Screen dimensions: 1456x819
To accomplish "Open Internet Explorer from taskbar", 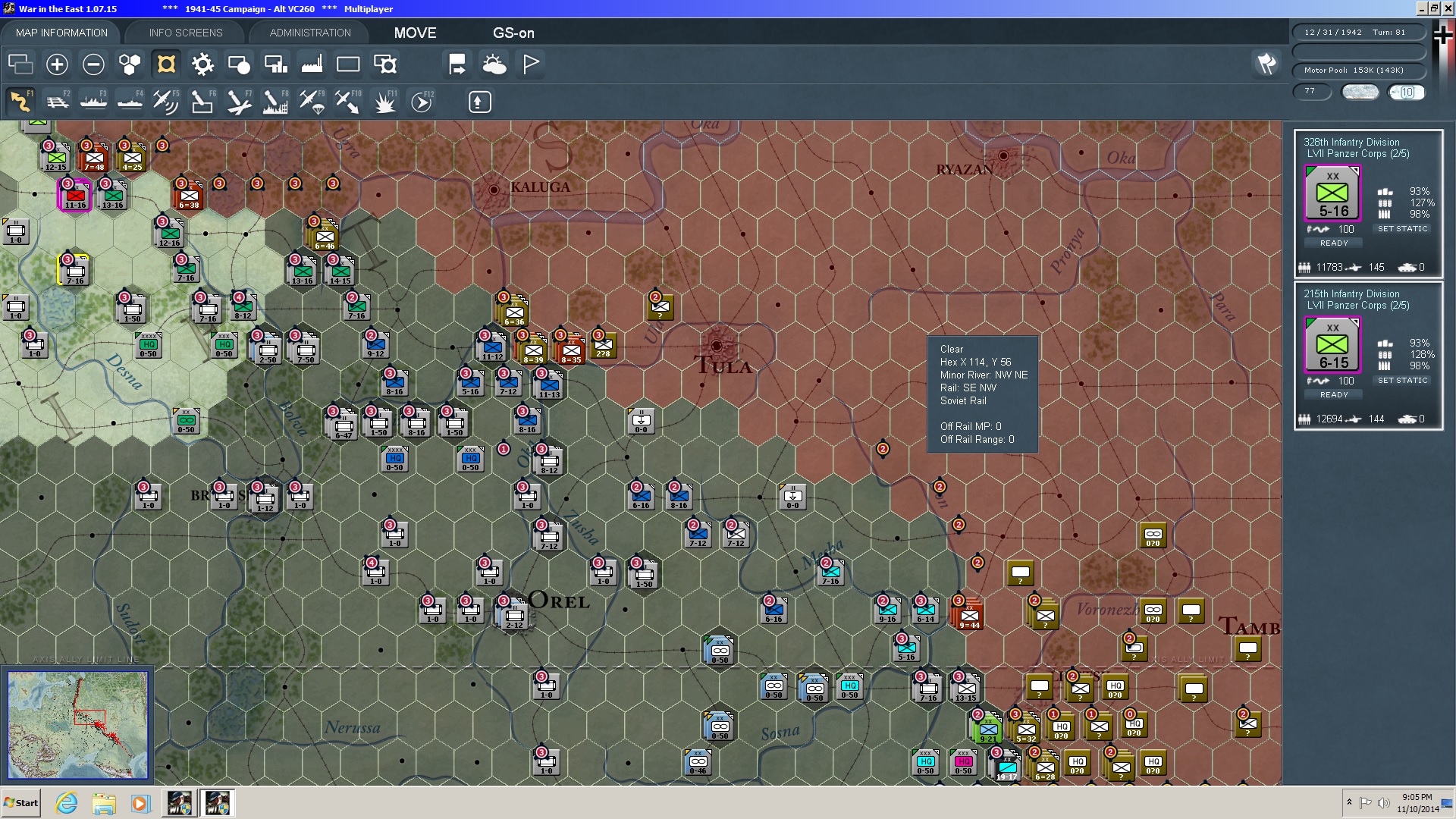I will click(67, 803).
